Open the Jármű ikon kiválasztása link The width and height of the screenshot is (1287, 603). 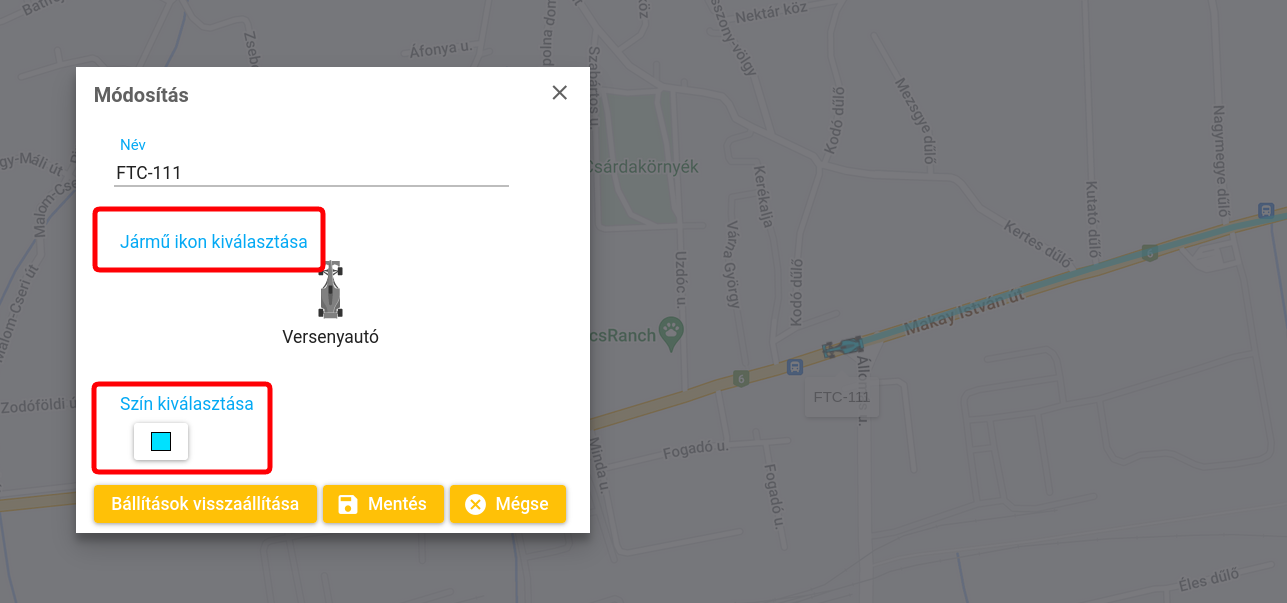[x=213, y=241]
